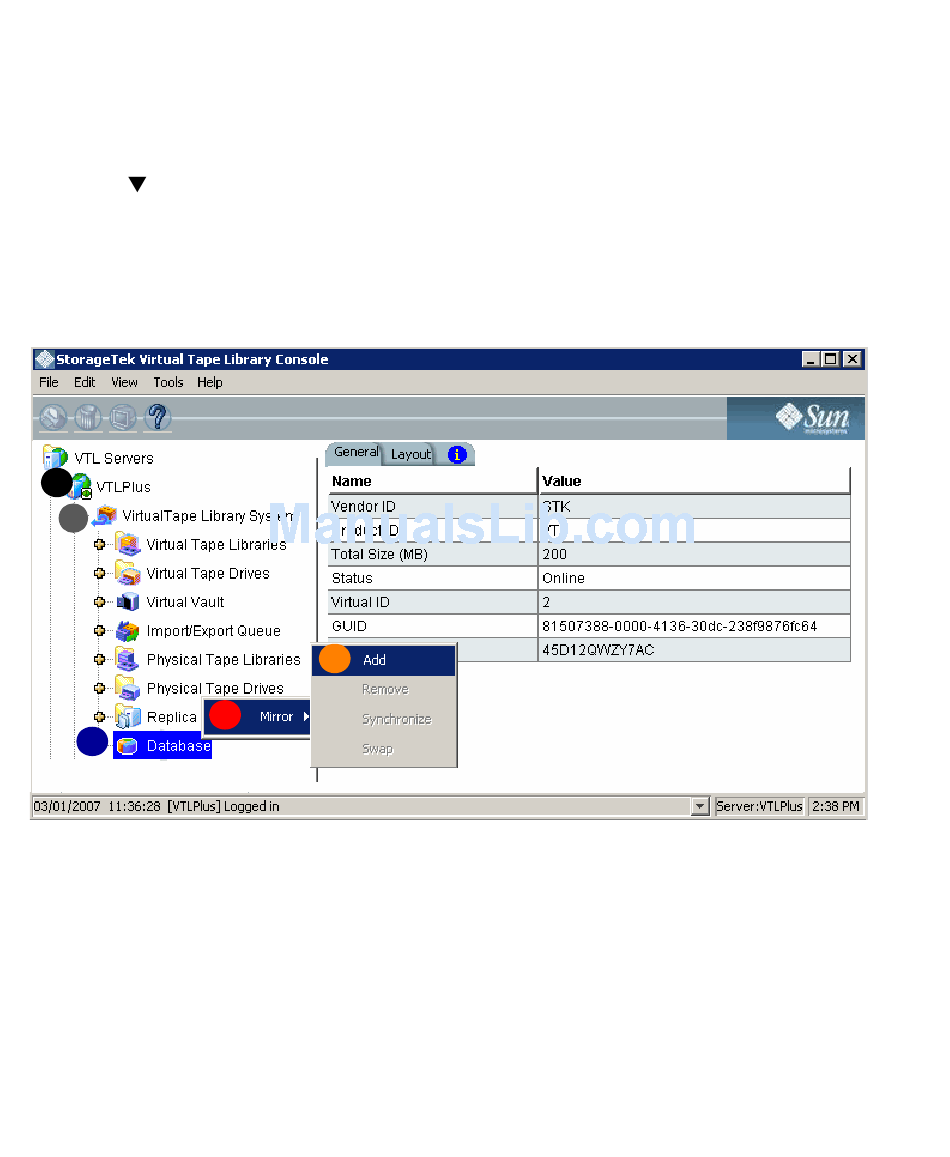
Task: Open the status bar log dropdown arrow
Action: 701,807
